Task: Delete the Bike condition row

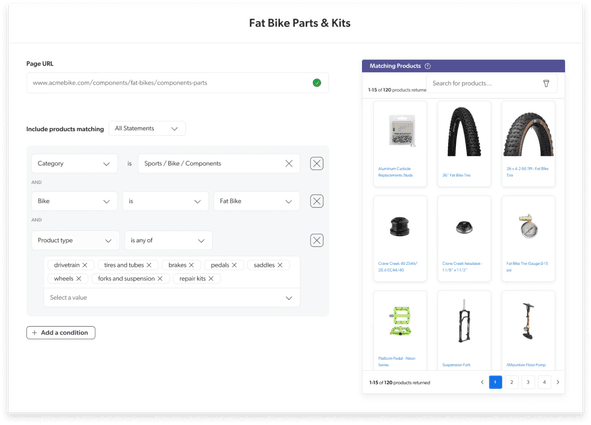Action: coord(317,201)
